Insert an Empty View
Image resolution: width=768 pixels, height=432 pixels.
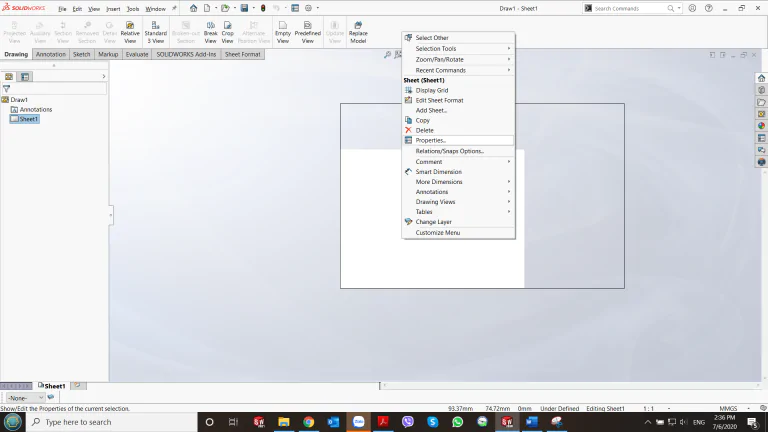pos(283,32)
